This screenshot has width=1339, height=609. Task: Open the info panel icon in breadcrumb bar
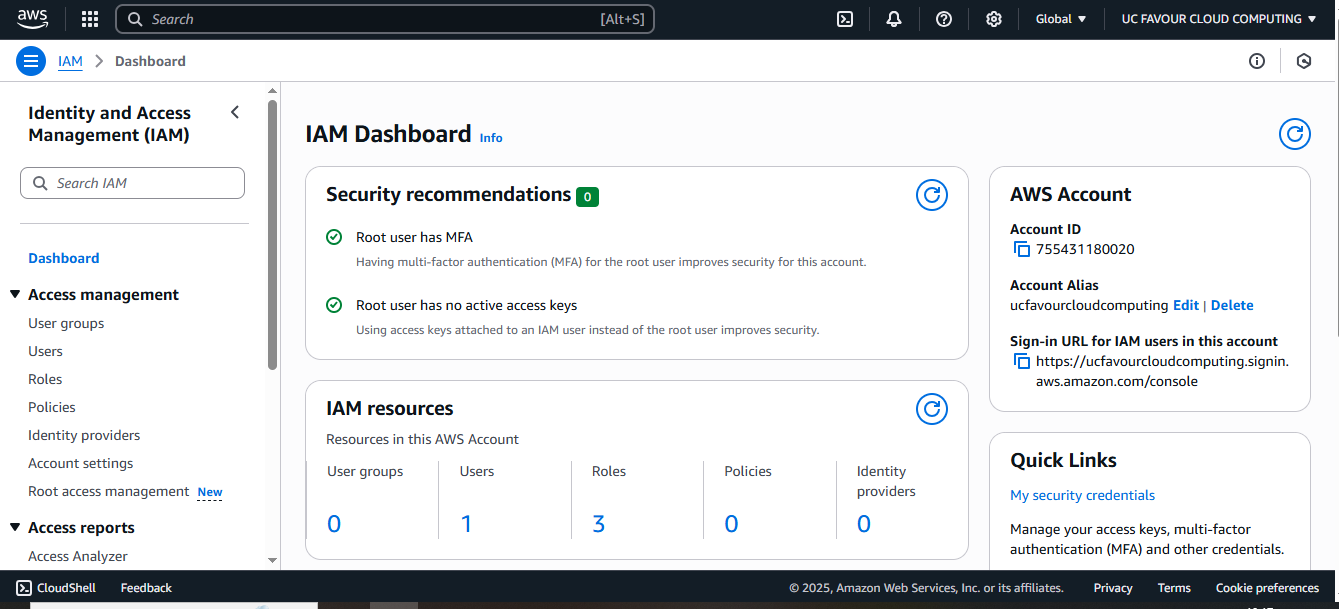(x=1257, y=61)
